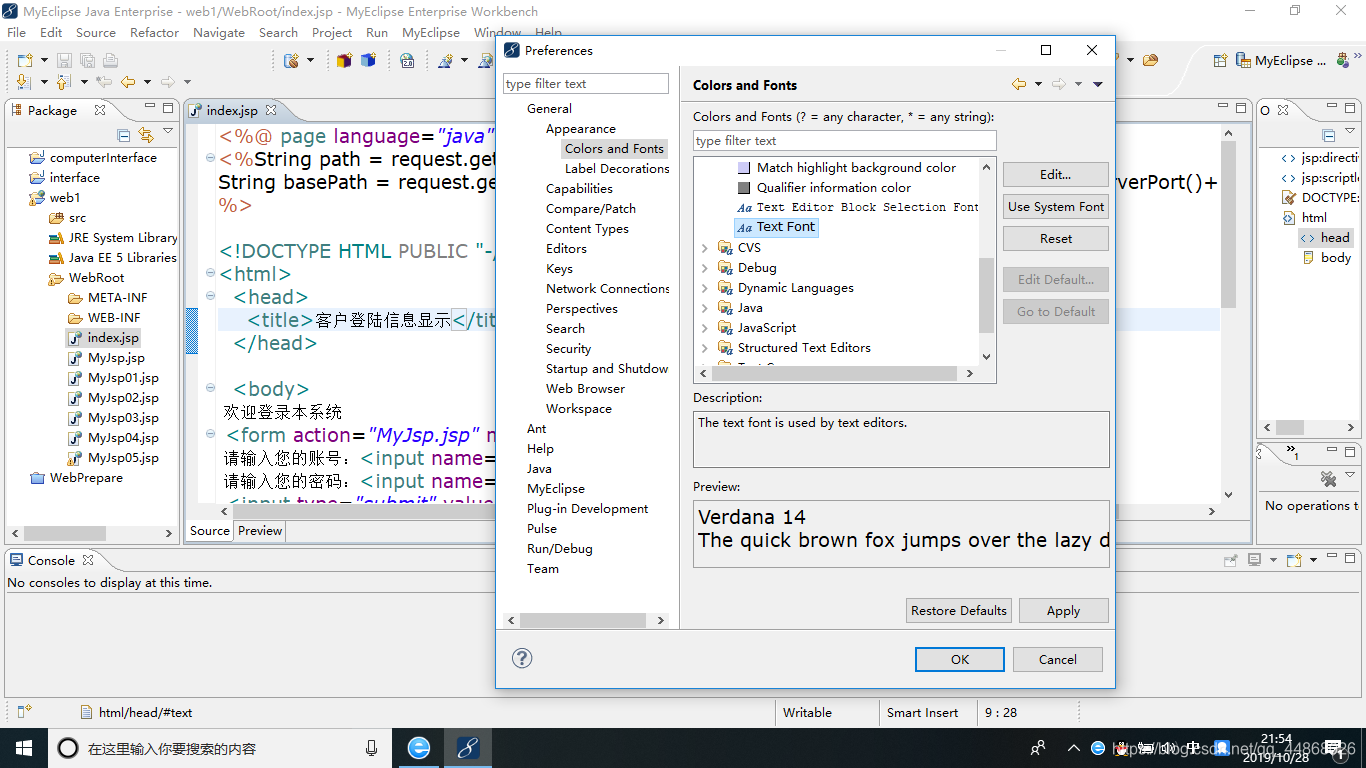This screenshot has height=768, width=1366.
Task: Click Restore Defaults button
Action: click(x=958, y=610)
